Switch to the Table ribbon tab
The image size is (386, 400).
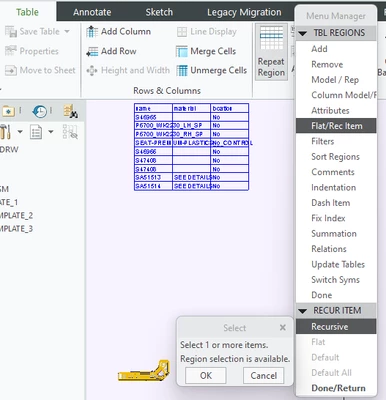[x=27, y=12]
